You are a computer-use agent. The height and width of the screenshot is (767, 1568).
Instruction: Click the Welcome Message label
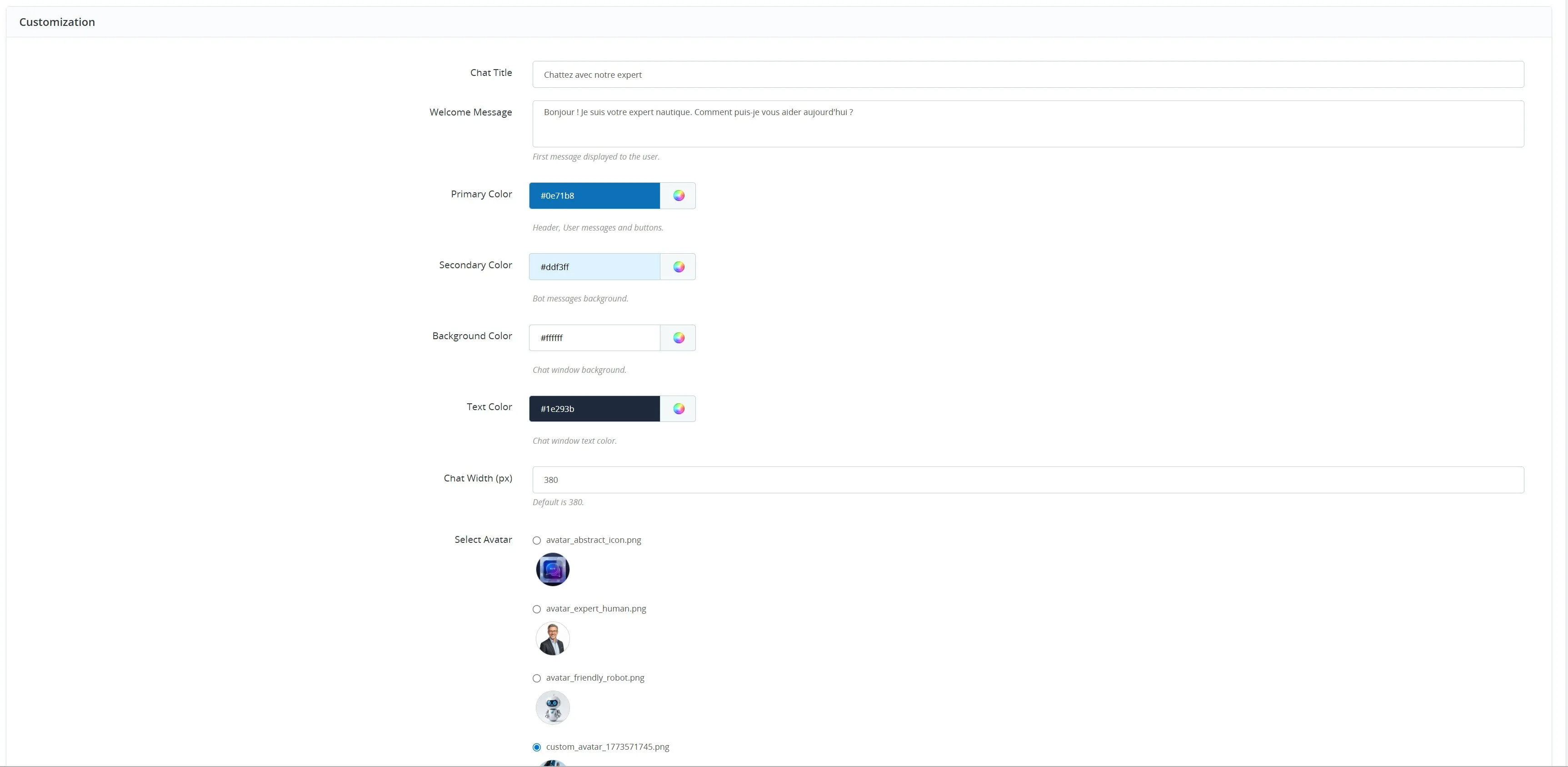tap(470, 112)
